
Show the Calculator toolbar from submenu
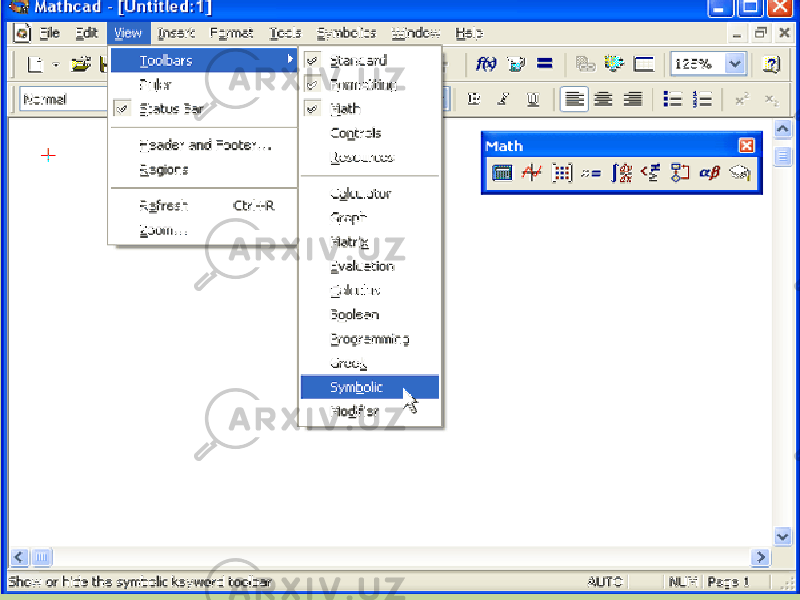370,193
